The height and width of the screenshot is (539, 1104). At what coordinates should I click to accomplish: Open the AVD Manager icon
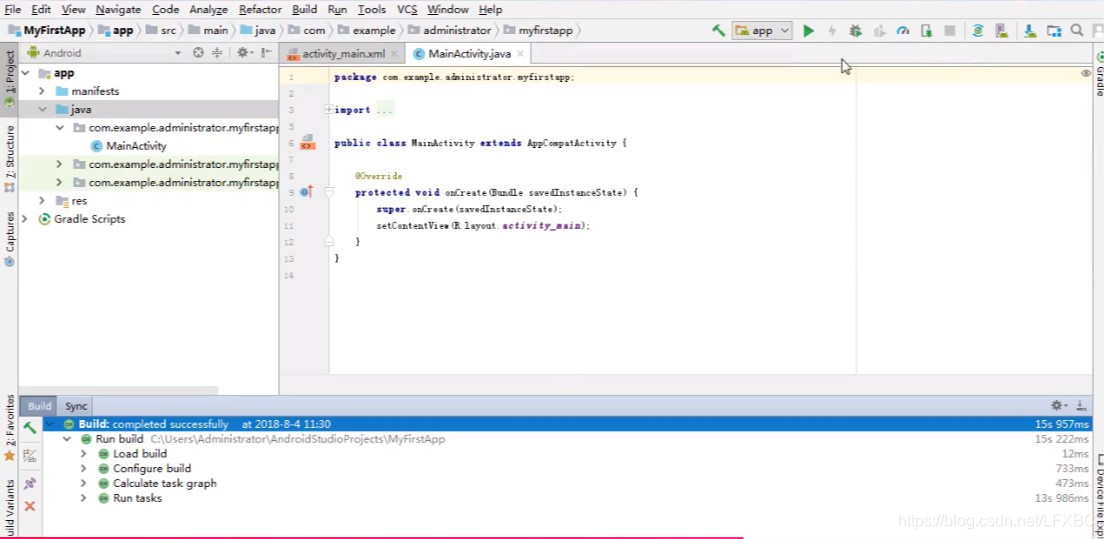(x=1000, y=30)
